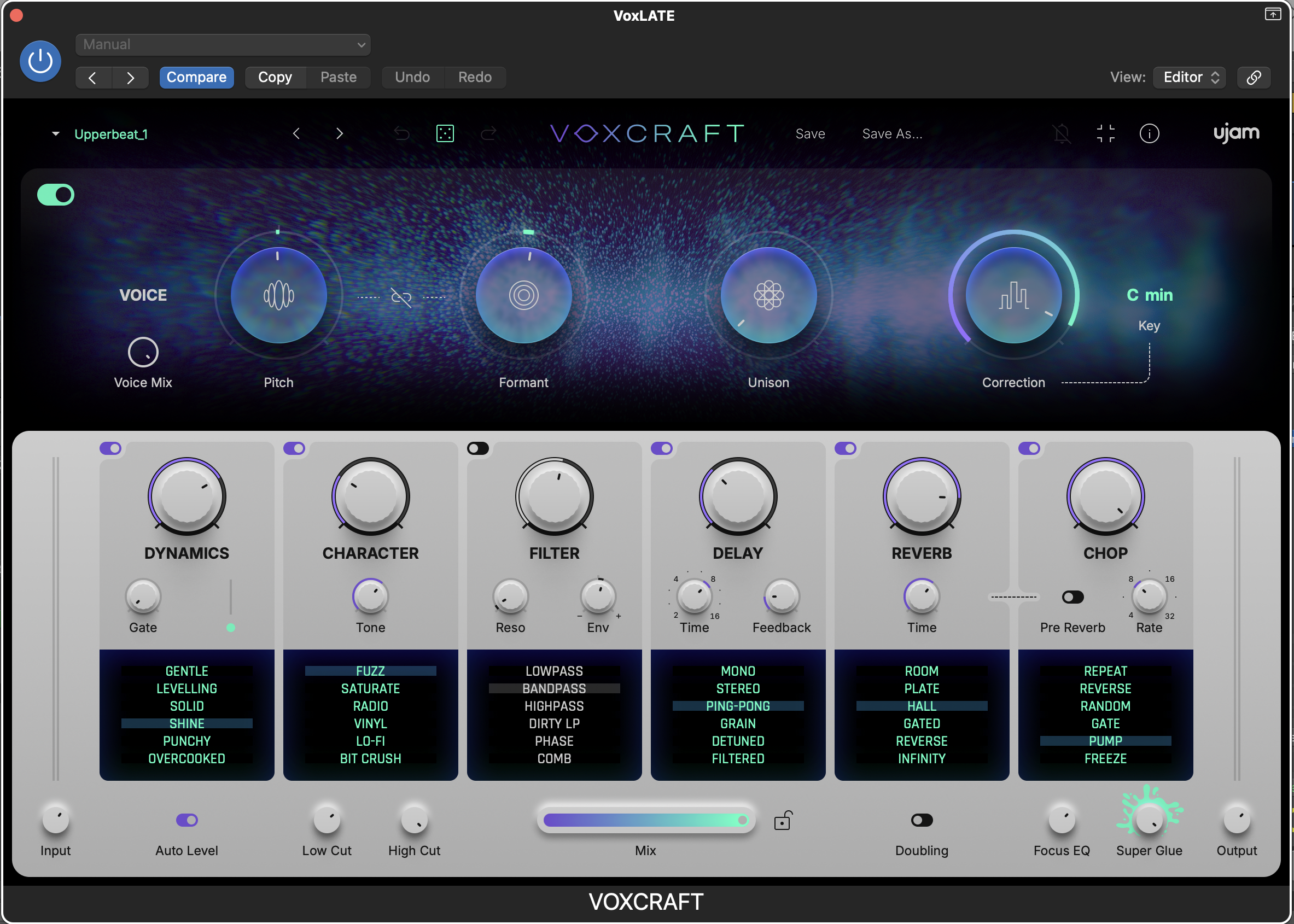Click the window expand icon in title bar
This screenshot has height=924, width=1294.
tap(1272, 14)
